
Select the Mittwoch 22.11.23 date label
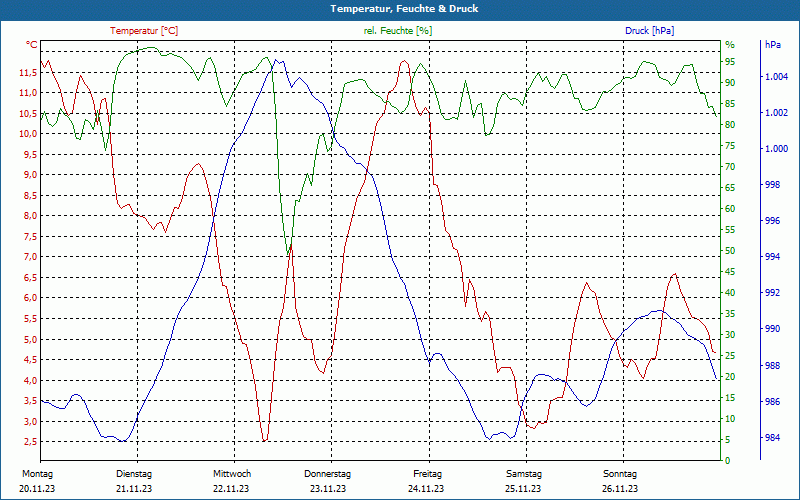click(231, 481)
